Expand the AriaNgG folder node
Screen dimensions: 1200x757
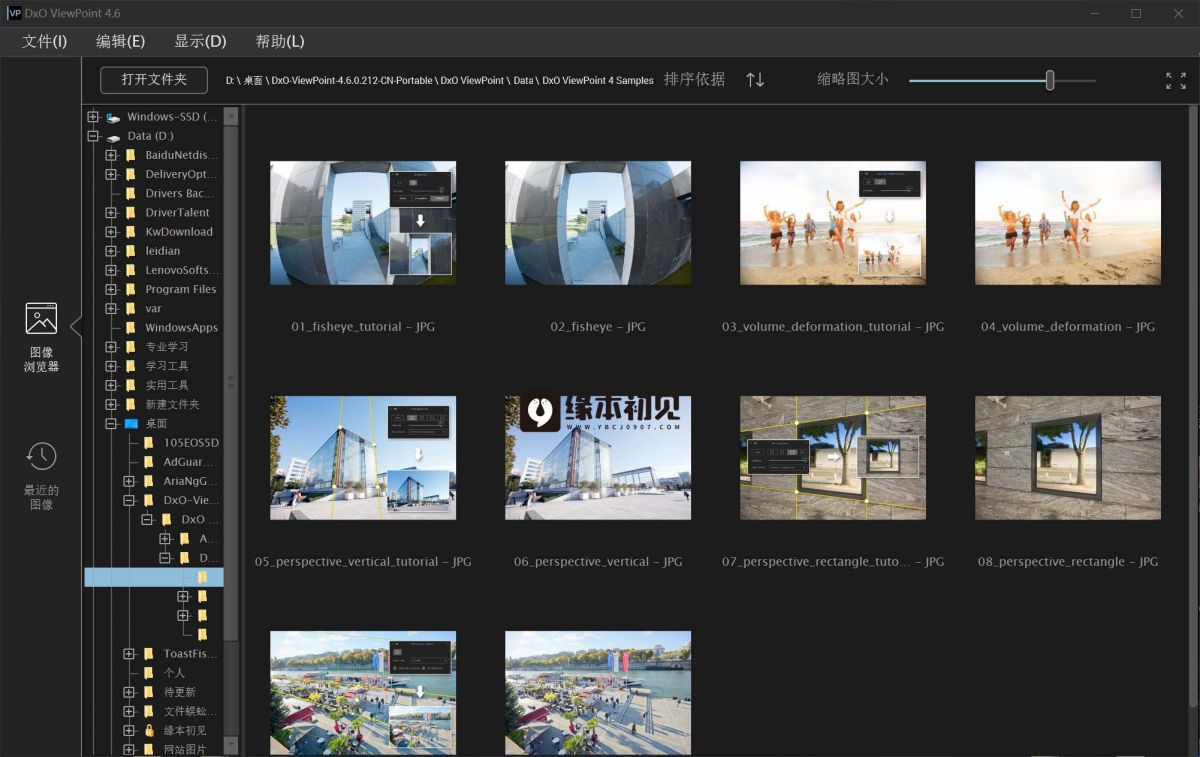click(x=129, y=481)
